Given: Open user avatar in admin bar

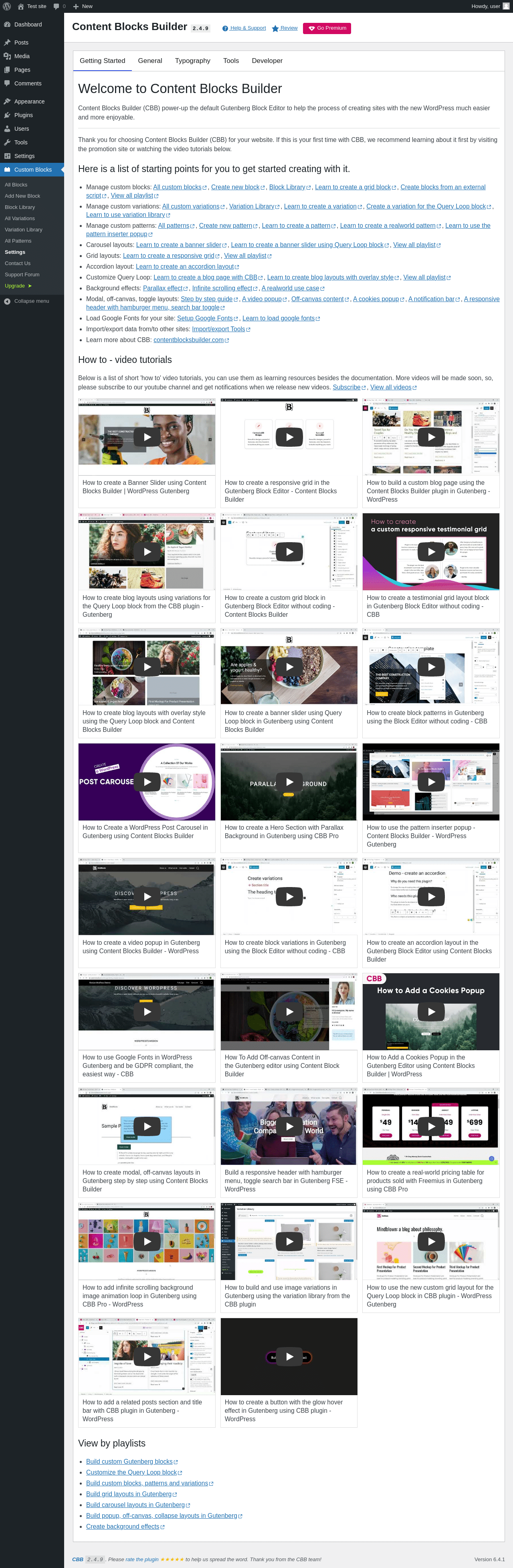Looking at the screenshot, I should point(506,6).
